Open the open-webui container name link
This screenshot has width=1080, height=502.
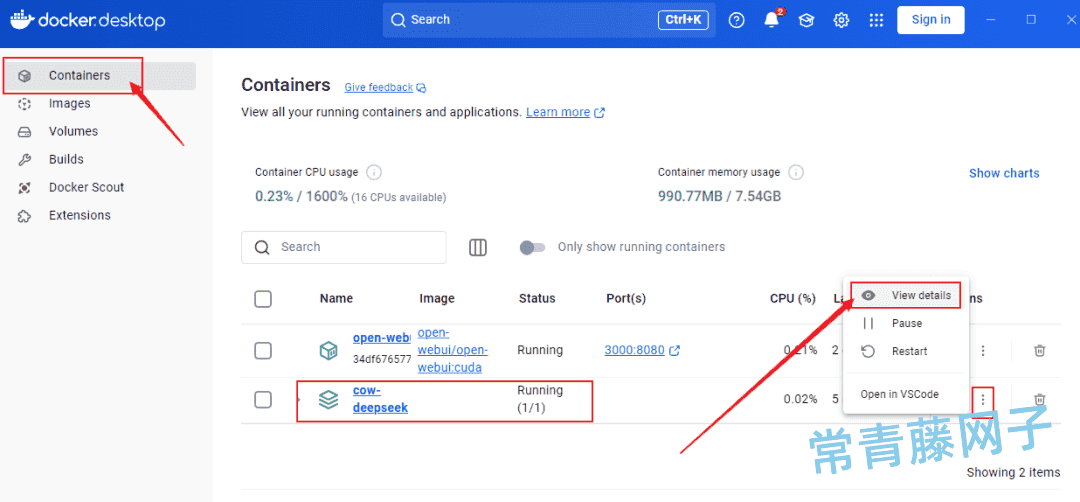[382, 338]
